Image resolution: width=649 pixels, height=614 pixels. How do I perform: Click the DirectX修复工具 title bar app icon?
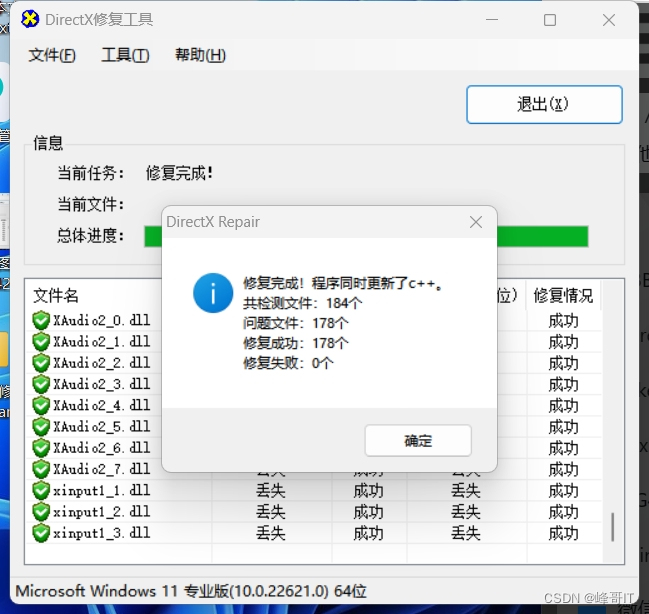click(30, 19)
